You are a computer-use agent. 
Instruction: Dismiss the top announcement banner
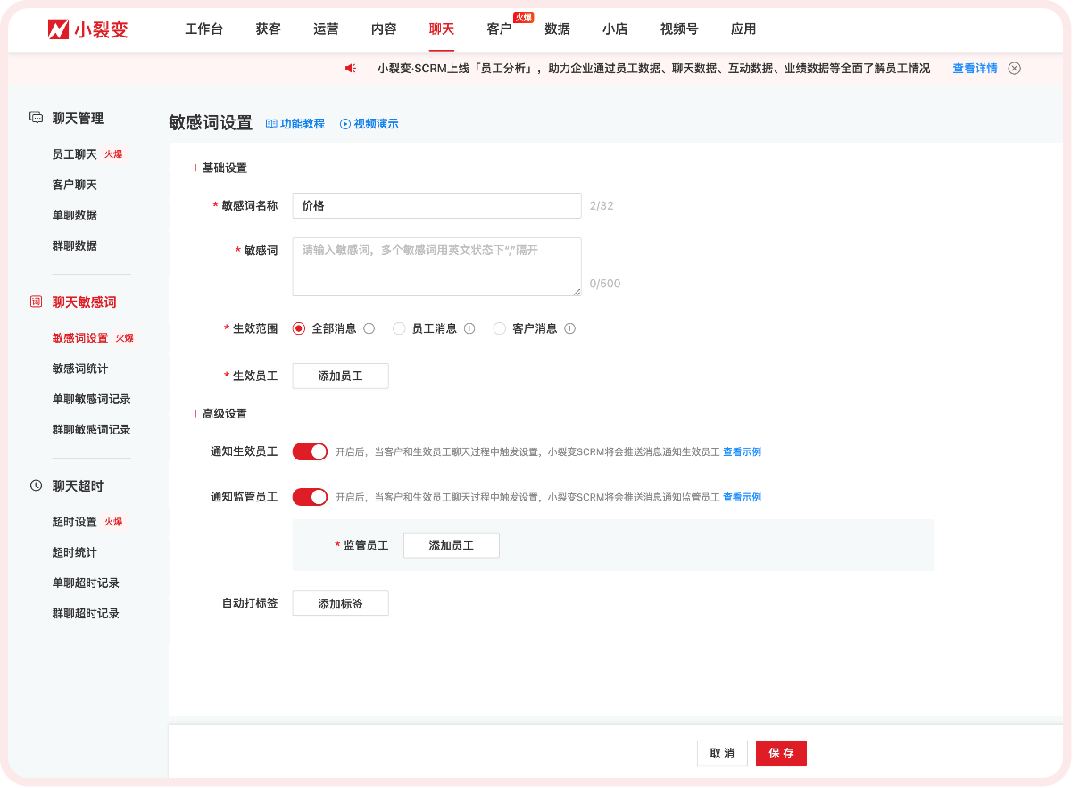pyautogui.click(x=1014, y=68)
